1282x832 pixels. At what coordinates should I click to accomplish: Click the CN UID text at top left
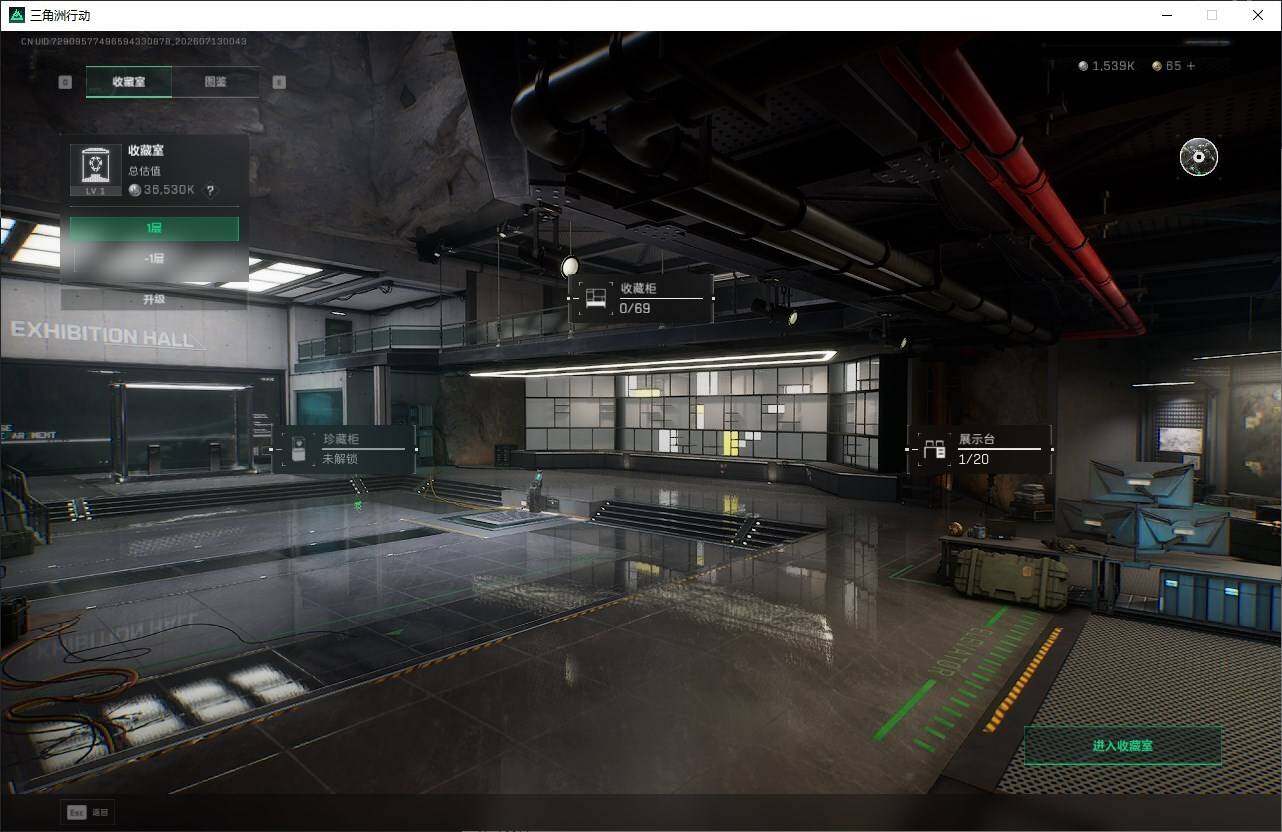tap(133, 41)
